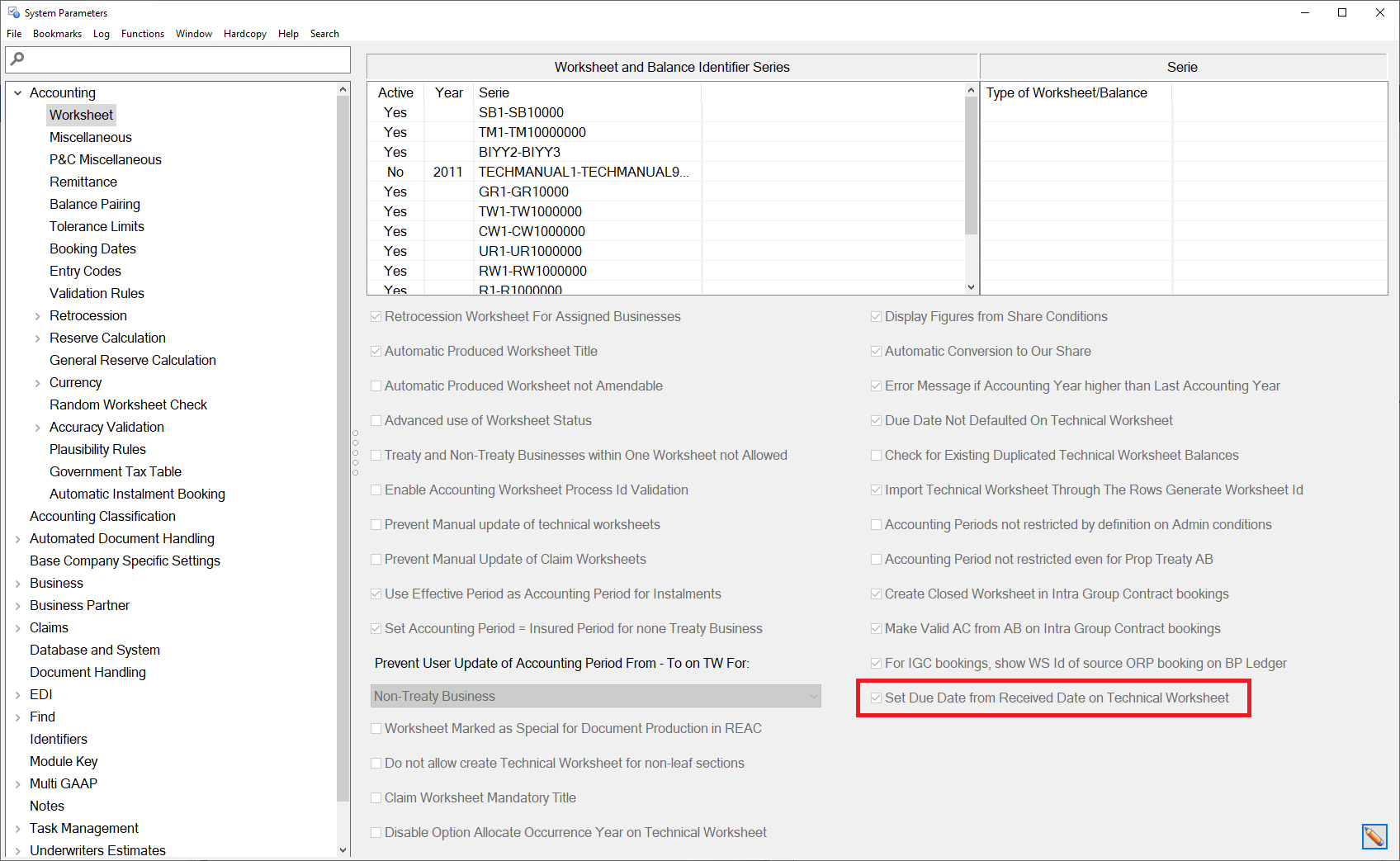The image size is (1400, 861).
Task: Click the series list scrollbar down arrow
Action: click(x=972, y=286)
